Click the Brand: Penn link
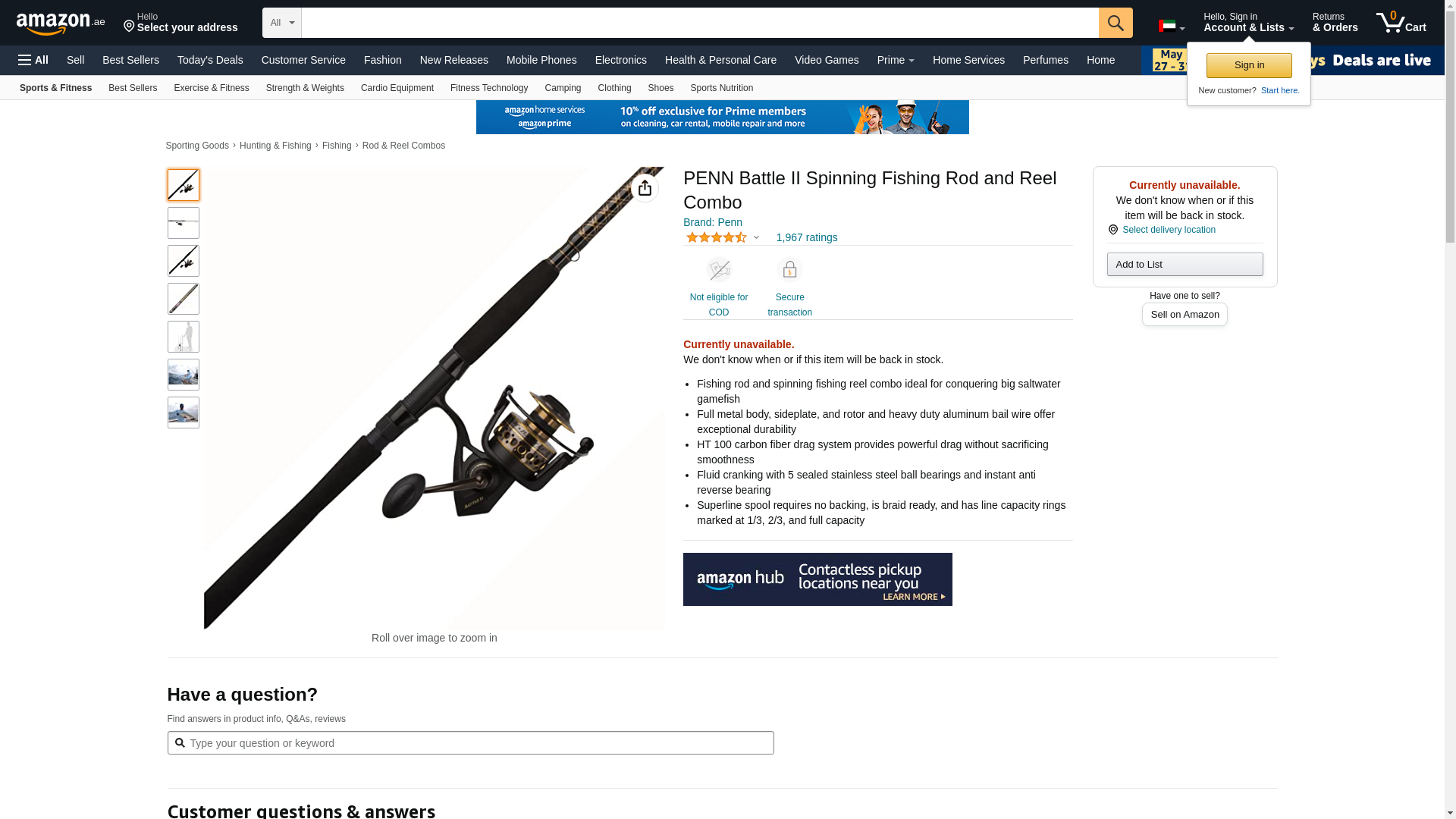This screenshot has width=1456, height=819. pyautogui.click(x=713, y=222)
